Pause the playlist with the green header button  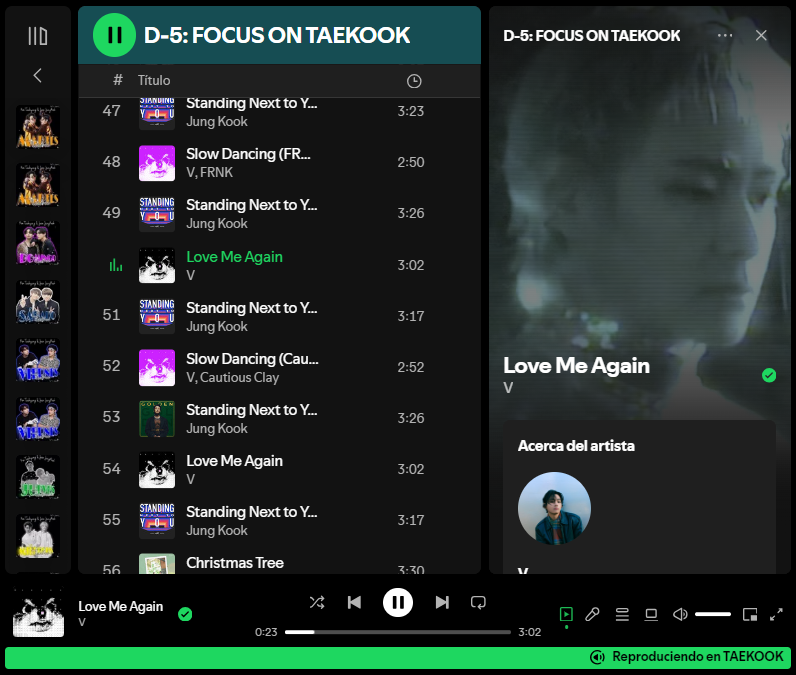114,35
